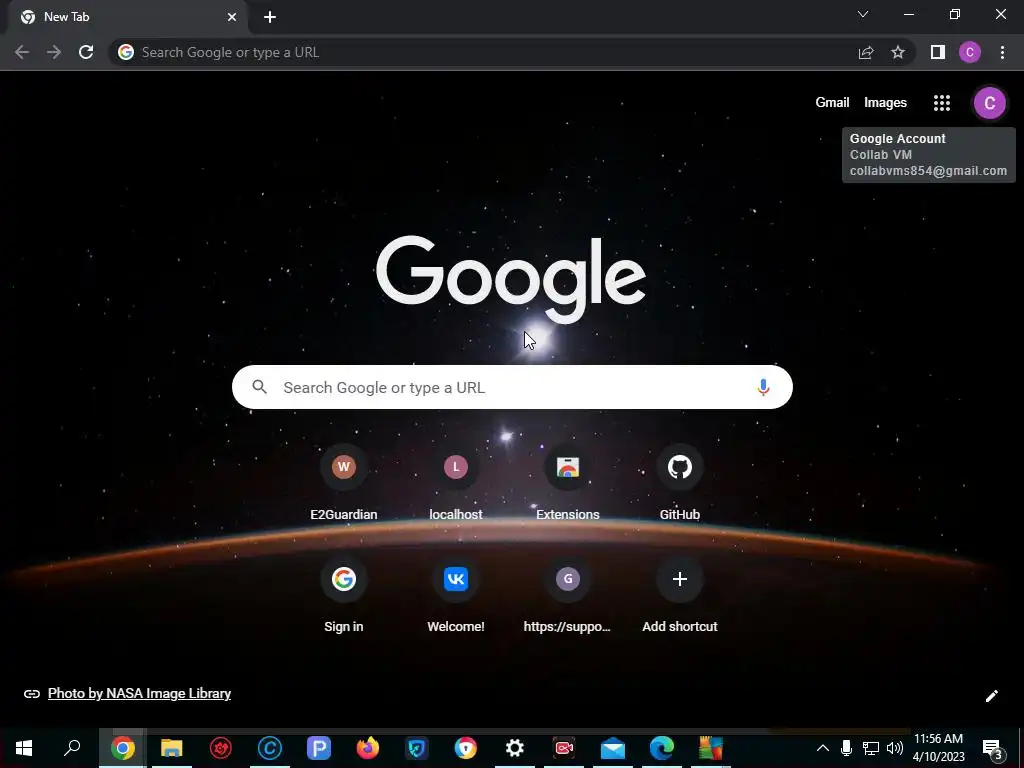Close the New Tab tab

coord(232,17)
